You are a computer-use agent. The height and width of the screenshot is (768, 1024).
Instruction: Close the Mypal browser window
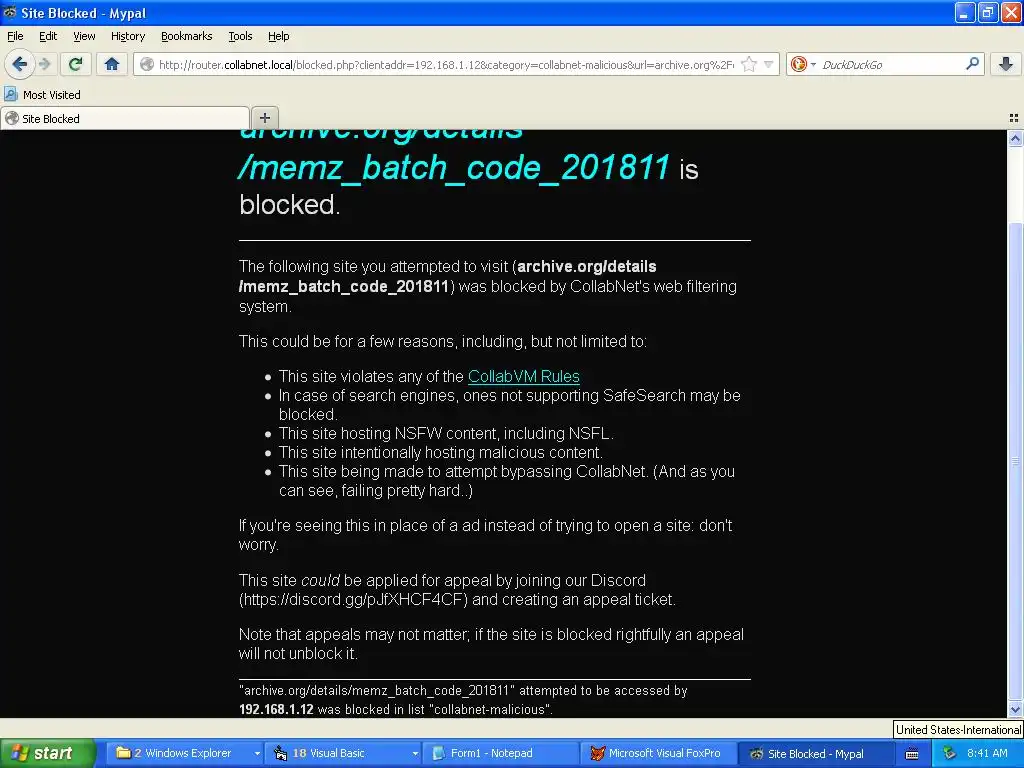point(1011,12)
